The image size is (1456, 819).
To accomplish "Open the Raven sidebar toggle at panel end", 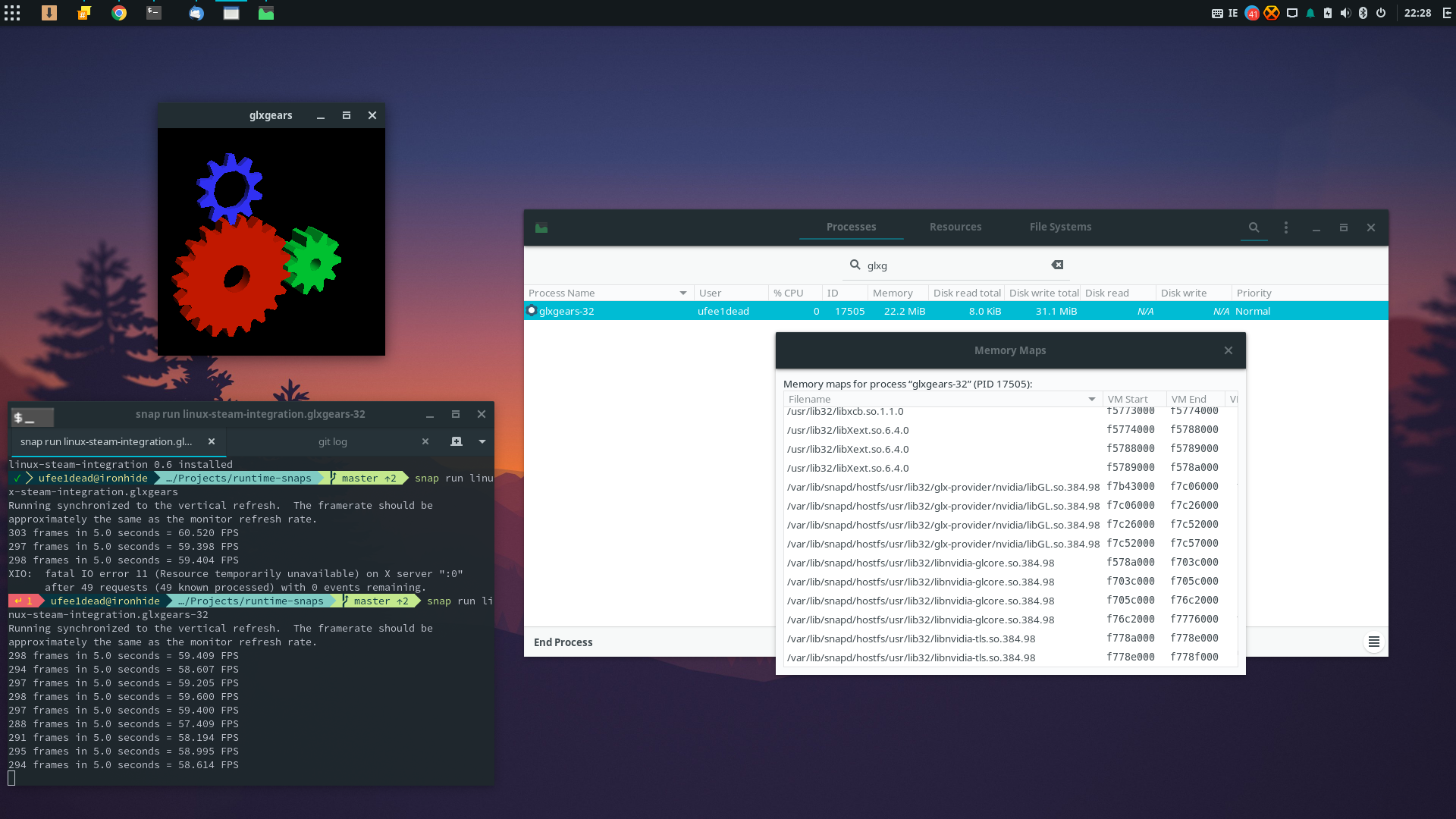I will [1446, 13].
